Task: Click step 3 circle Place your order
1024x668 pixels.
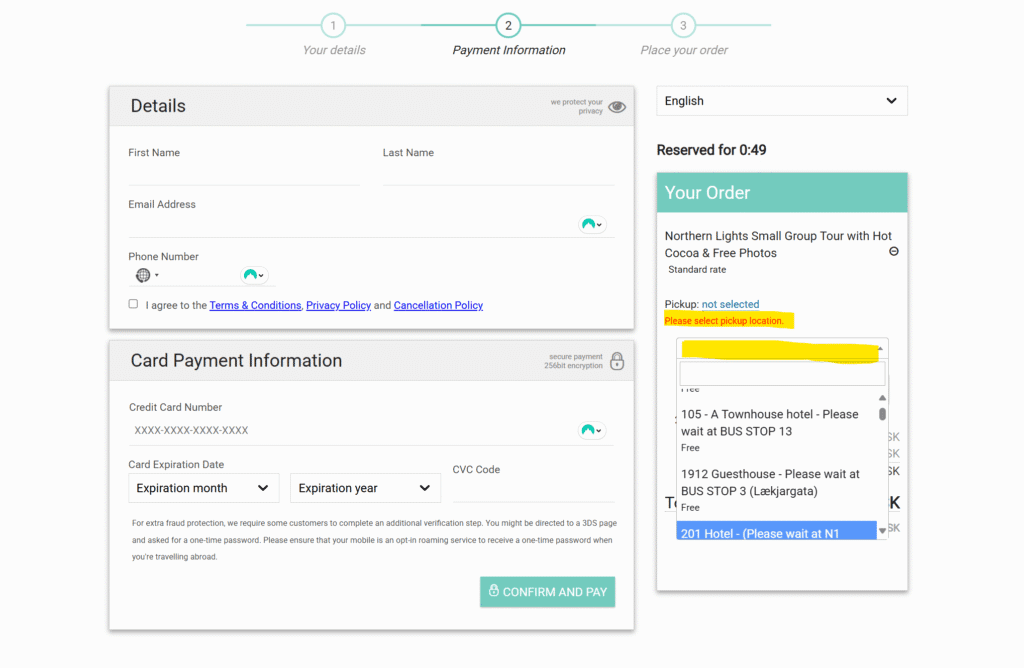Action: coord(683,26)
